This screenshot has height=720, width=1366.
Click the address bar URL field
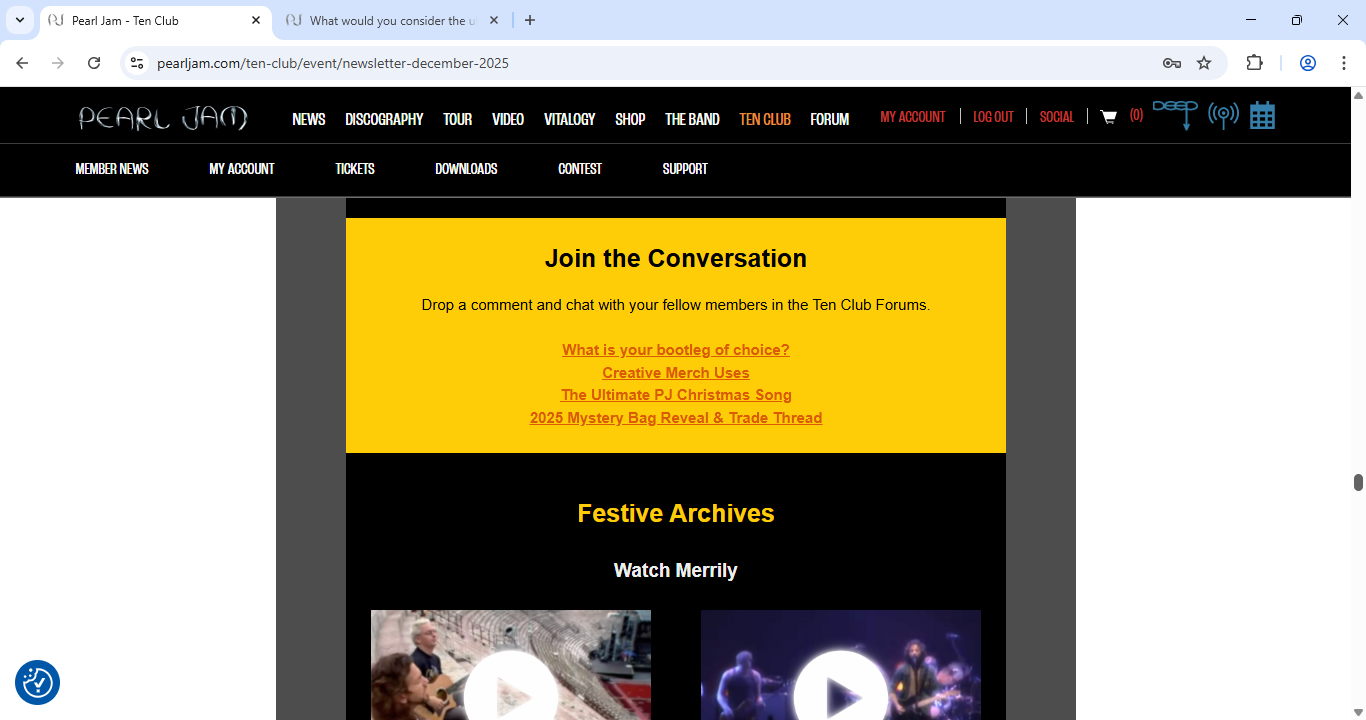[x=640, y=63]
